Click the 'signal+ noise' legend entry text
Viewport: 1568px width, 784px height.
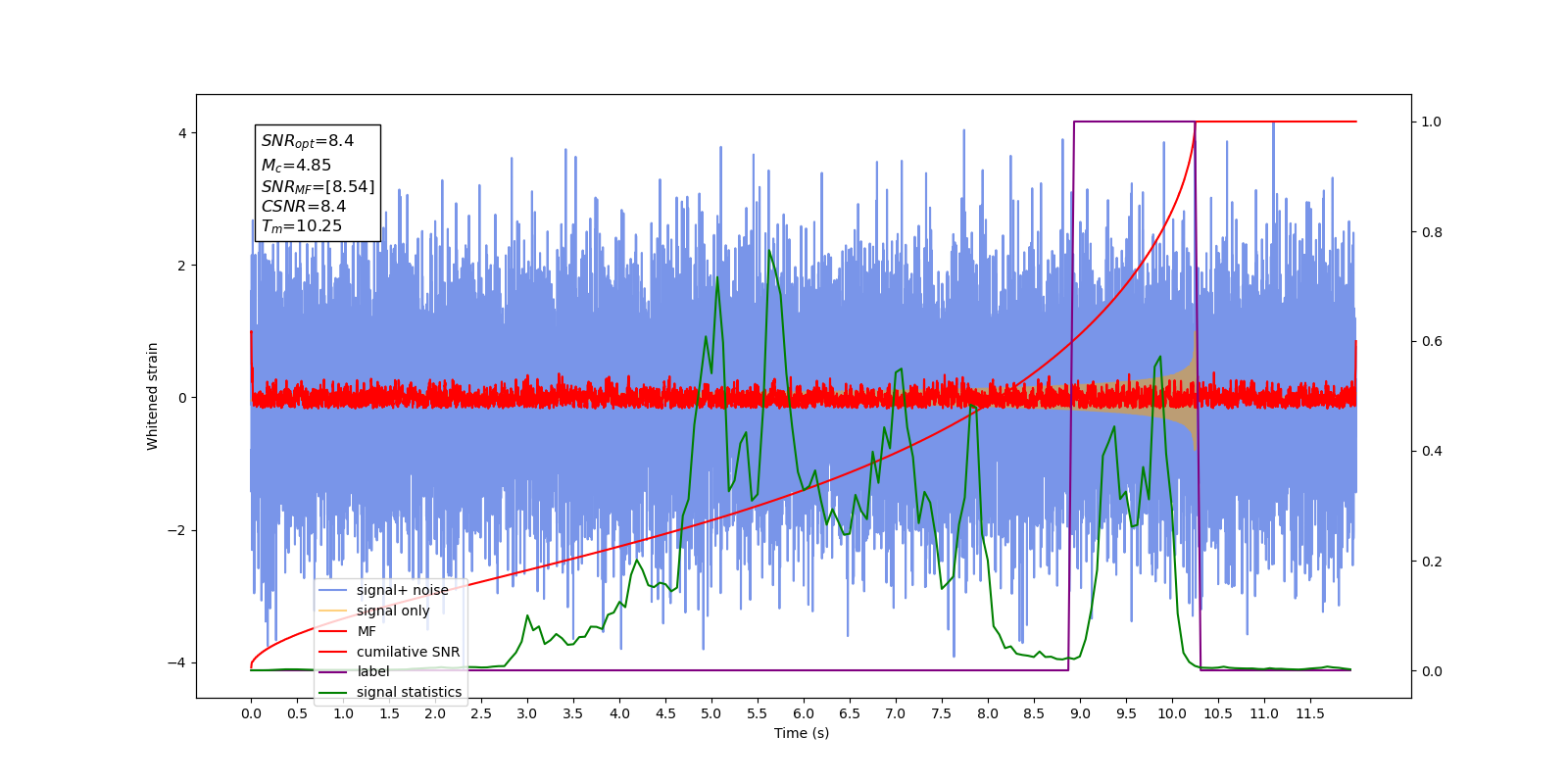pyautogui.click(x=402, y=590)
